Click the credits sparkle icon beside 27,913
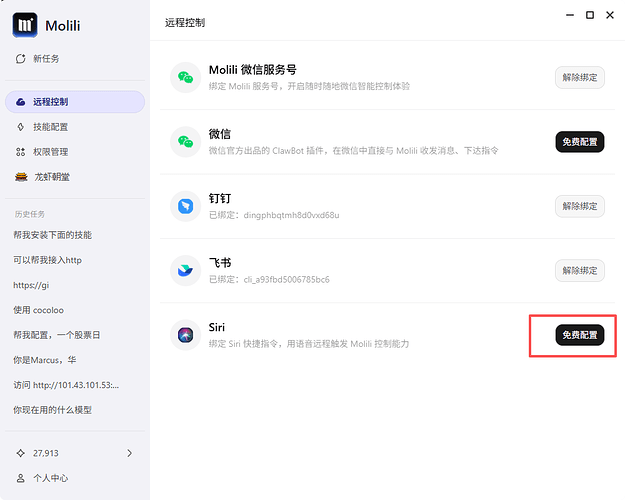625x500 pixels. [21, 453]
